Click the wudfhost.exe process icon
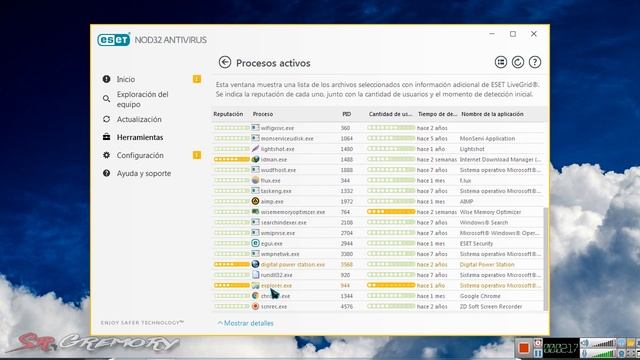640x360 pixels. 256,170
